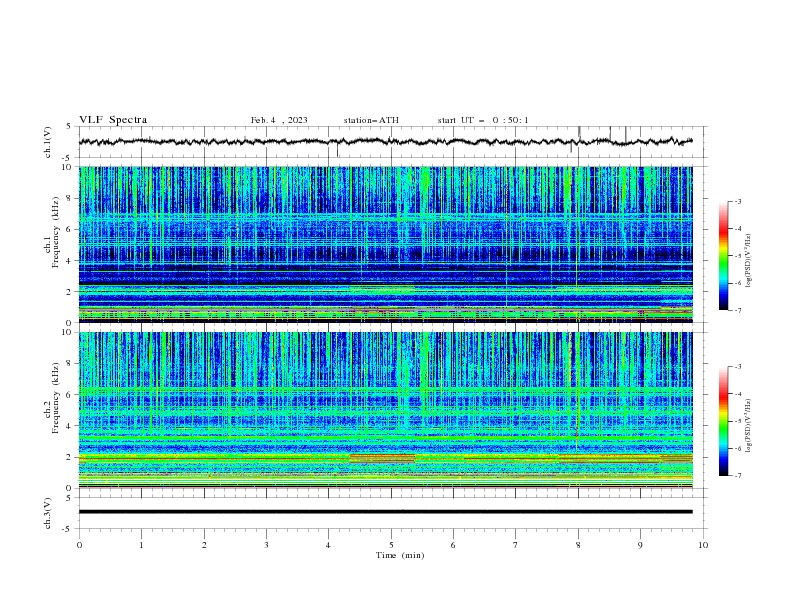
Task: Select the "start UT = 0 : 50: 1" text
Action: [483, 120]
